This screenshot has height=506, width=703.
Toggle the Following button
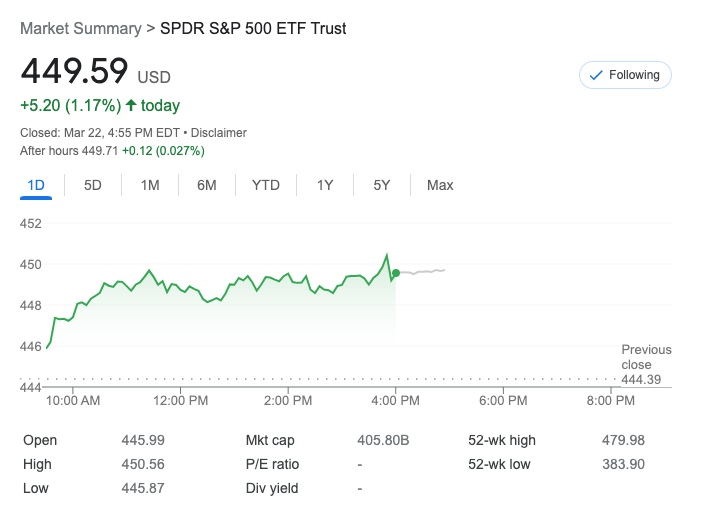(x=625, y=75)
